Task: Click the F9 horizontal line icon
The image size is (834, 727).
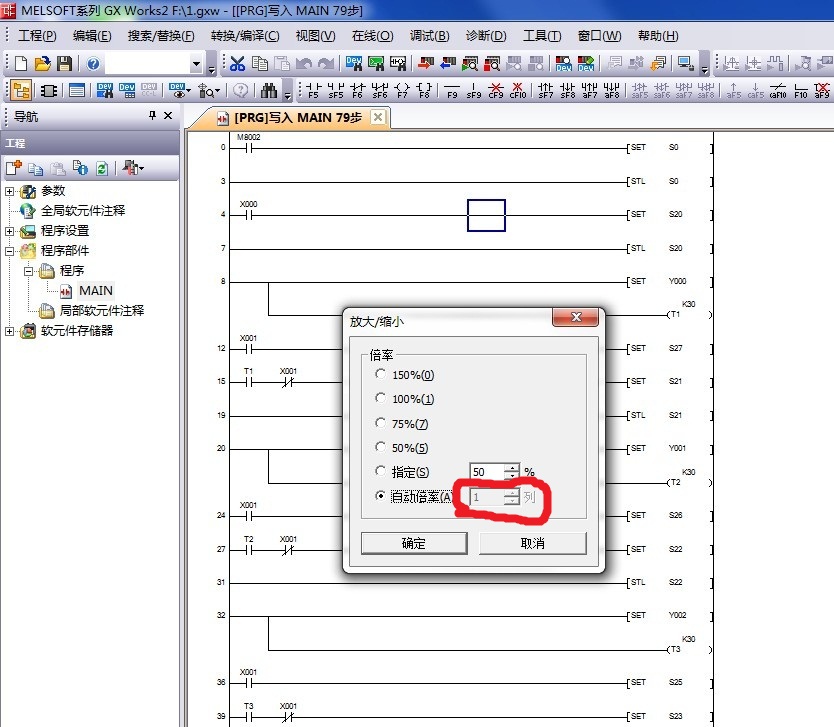Action: (451, 90)
